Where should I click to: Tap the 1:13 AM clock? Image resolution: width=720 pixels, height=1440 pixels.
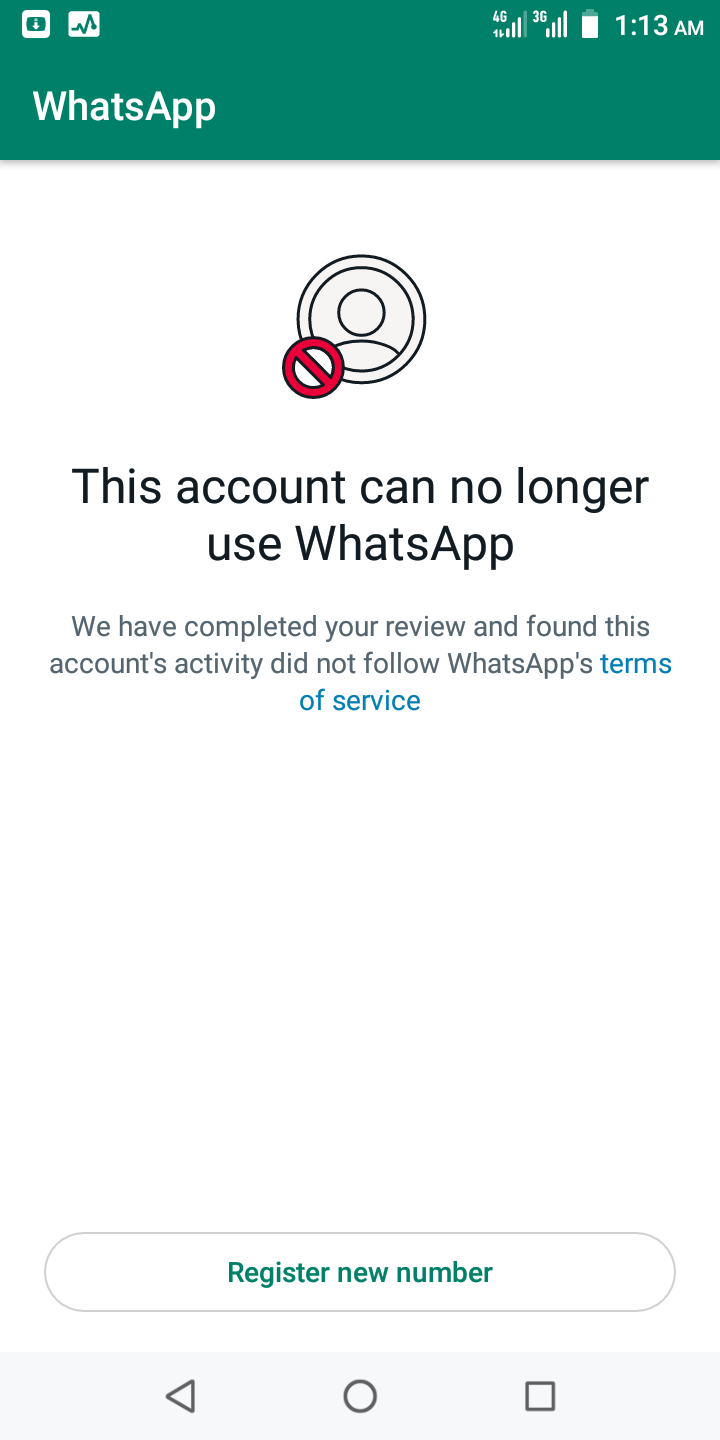click(659, 25)
